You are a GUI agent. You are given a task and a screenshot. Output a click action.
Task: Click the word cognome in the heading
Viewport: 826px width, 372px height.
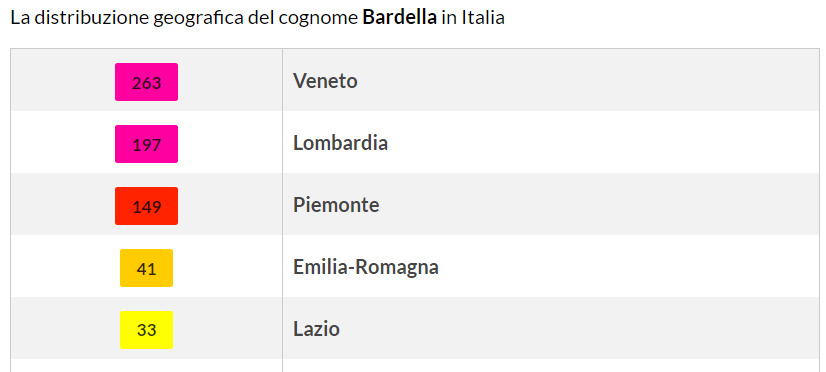click(318, 19)
